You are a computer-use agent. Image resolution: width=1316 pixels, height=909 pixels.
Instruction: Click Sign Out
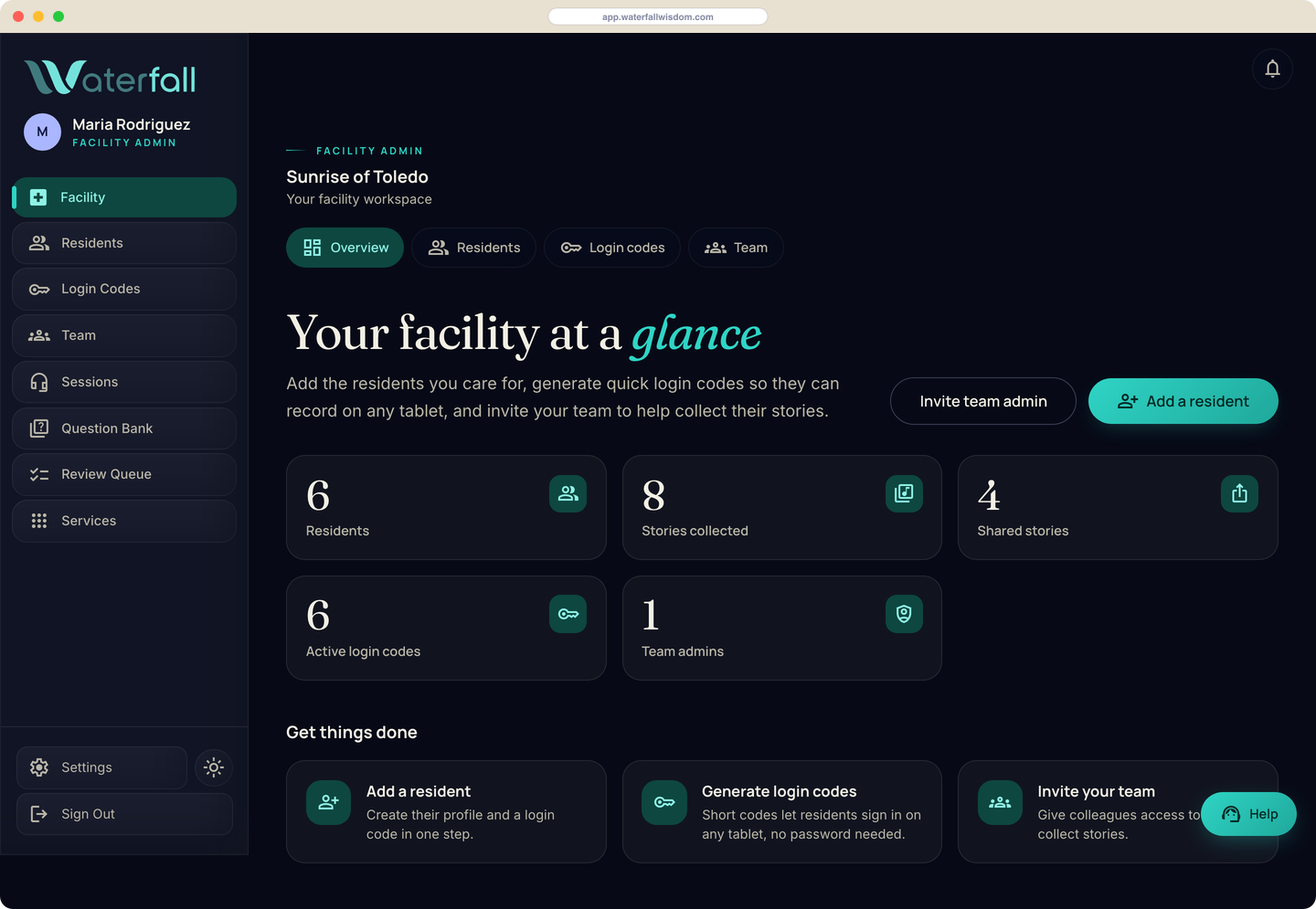[124, 814]
